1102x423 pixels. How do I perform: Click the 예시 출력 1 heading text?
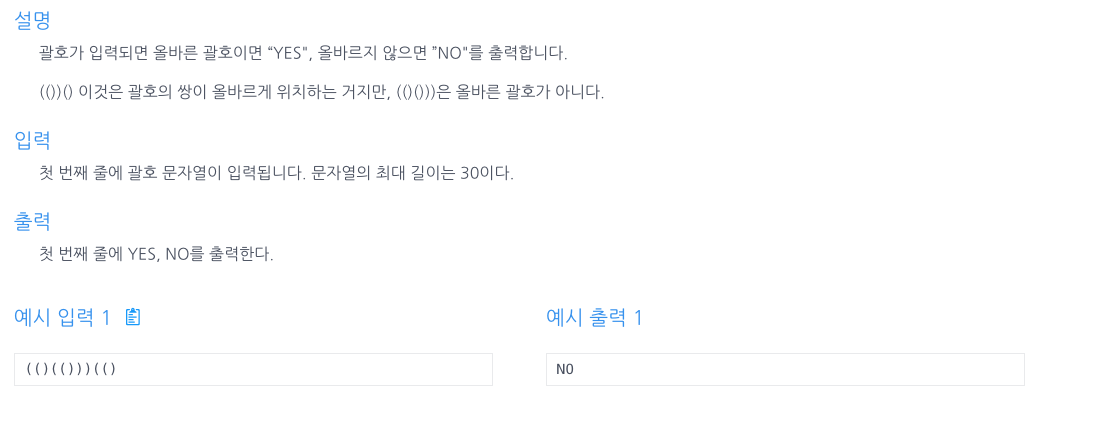[x=595, y=318]
